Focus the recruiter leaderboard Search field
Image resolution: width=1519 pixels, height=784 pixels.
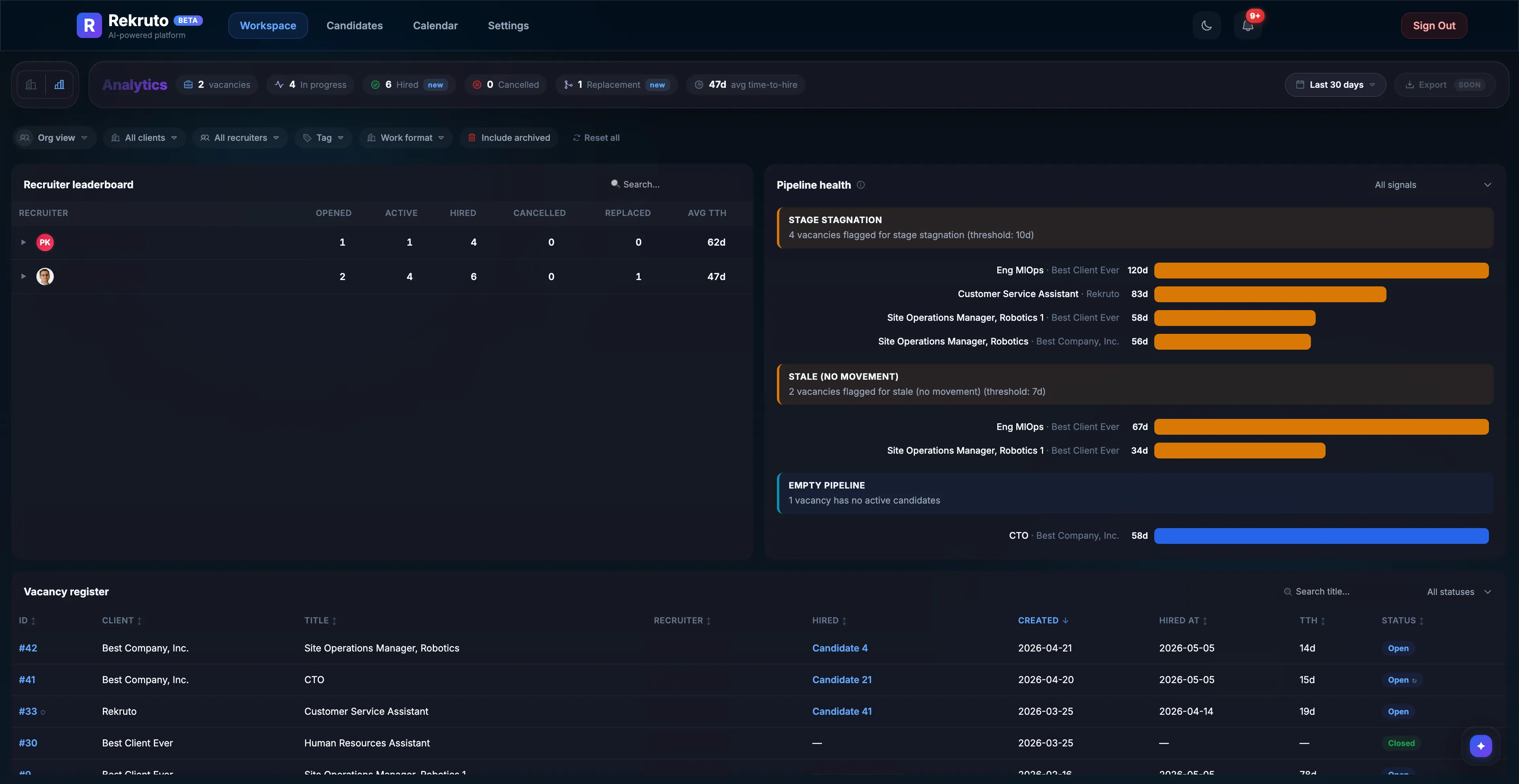[x=675, y=184]
